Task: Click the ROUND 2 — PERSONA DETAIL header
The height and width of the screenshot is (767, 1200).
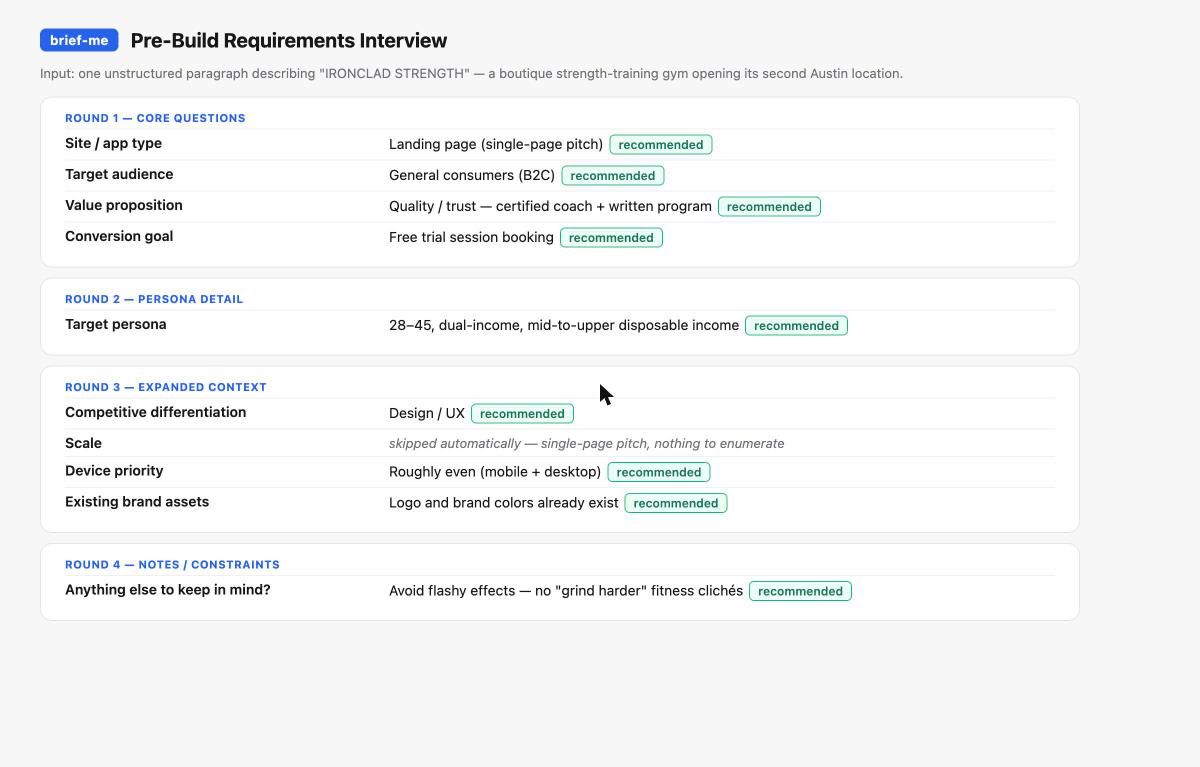Action: (x=154, y=299)
